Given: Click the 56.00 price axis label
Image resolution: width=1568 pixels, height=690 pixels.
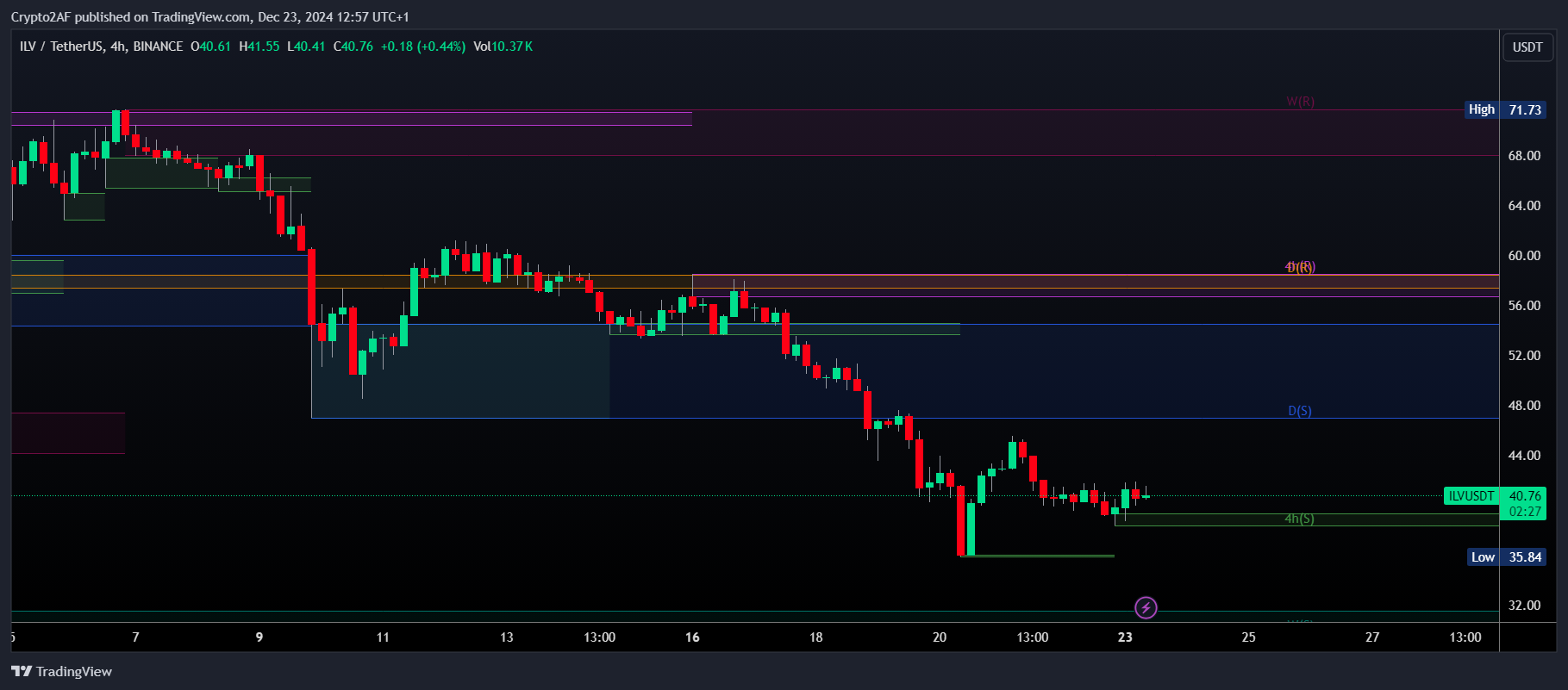Looking at the screenshot, I should coord(1524,306).
